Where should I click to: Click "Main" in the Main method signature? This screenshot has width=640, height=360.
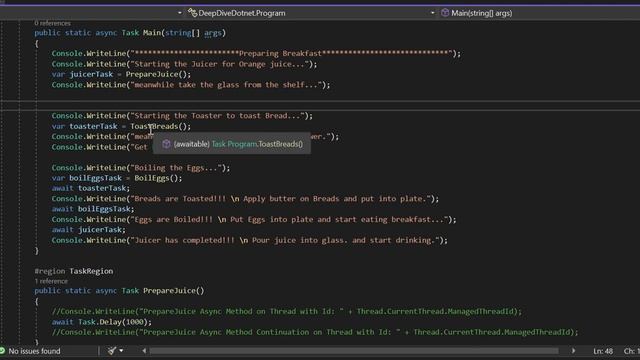pyautogui.click(x=152, y=33)
